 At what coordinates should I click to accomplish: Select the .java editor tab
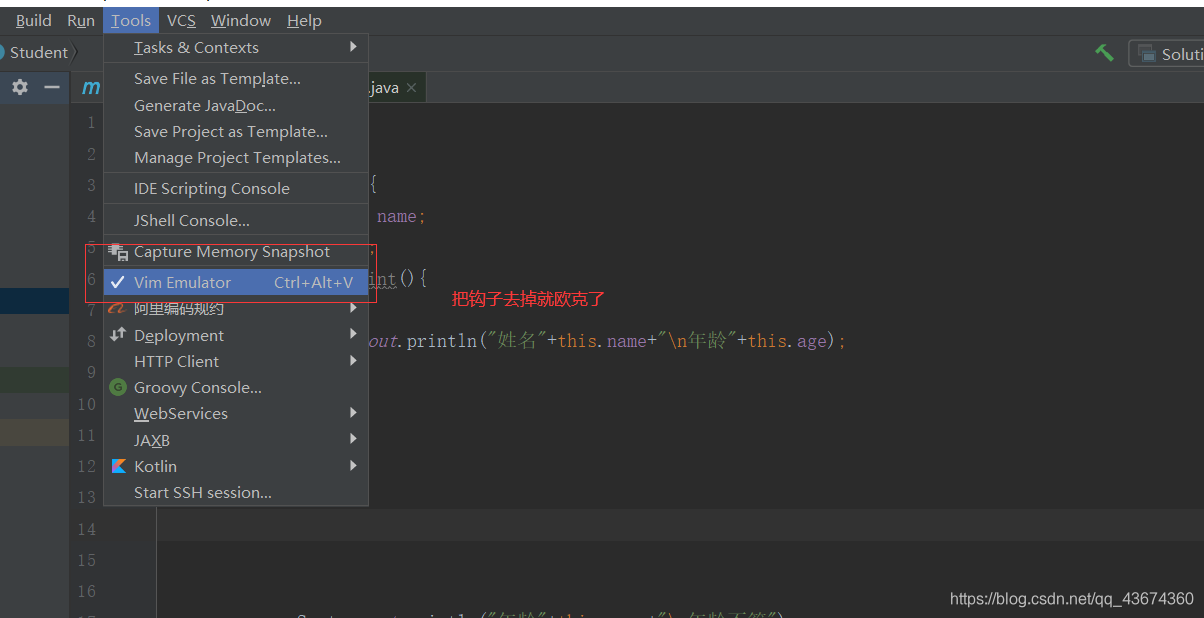384,88
